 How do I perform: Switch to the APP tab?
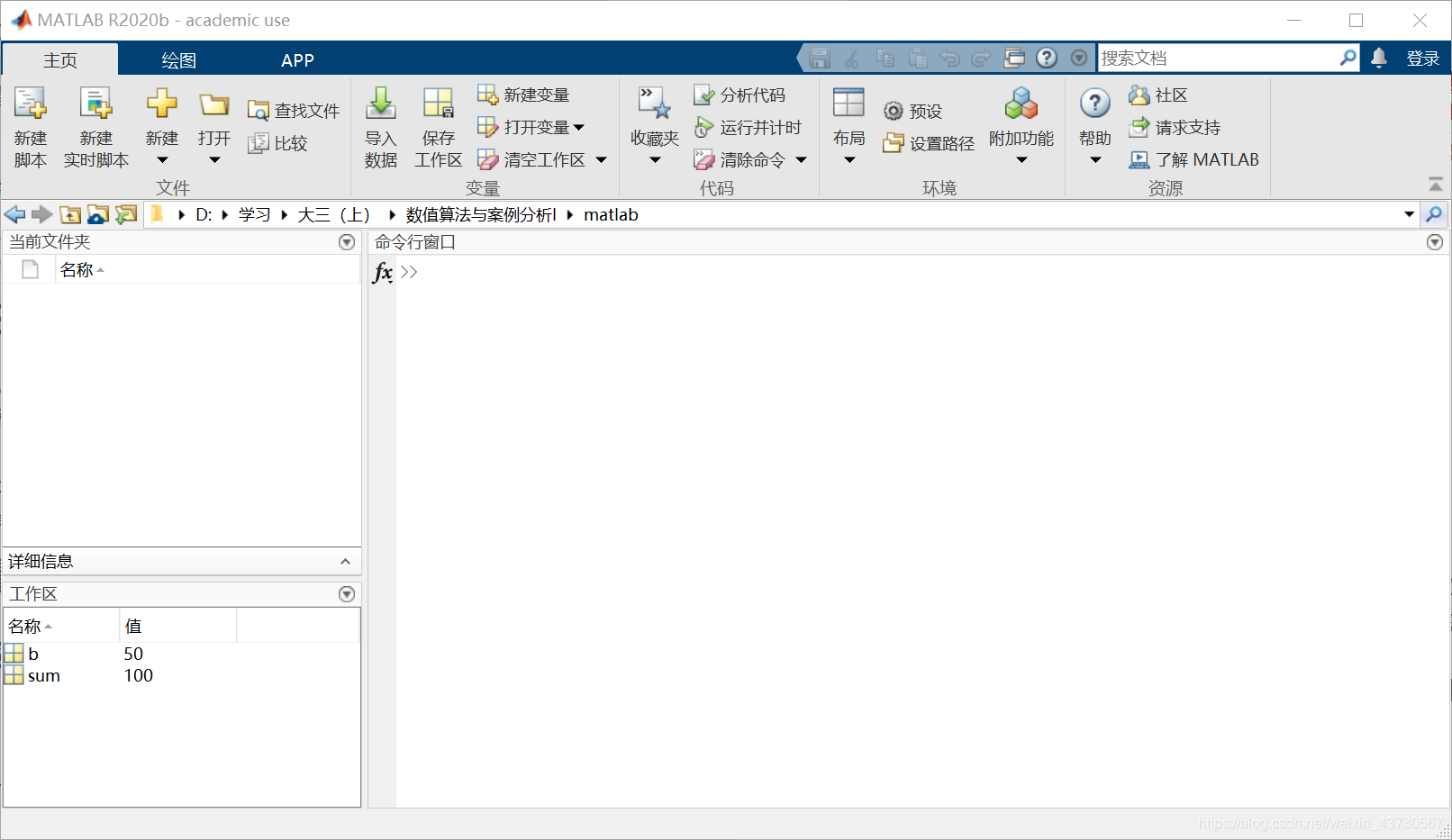[297, 59]
